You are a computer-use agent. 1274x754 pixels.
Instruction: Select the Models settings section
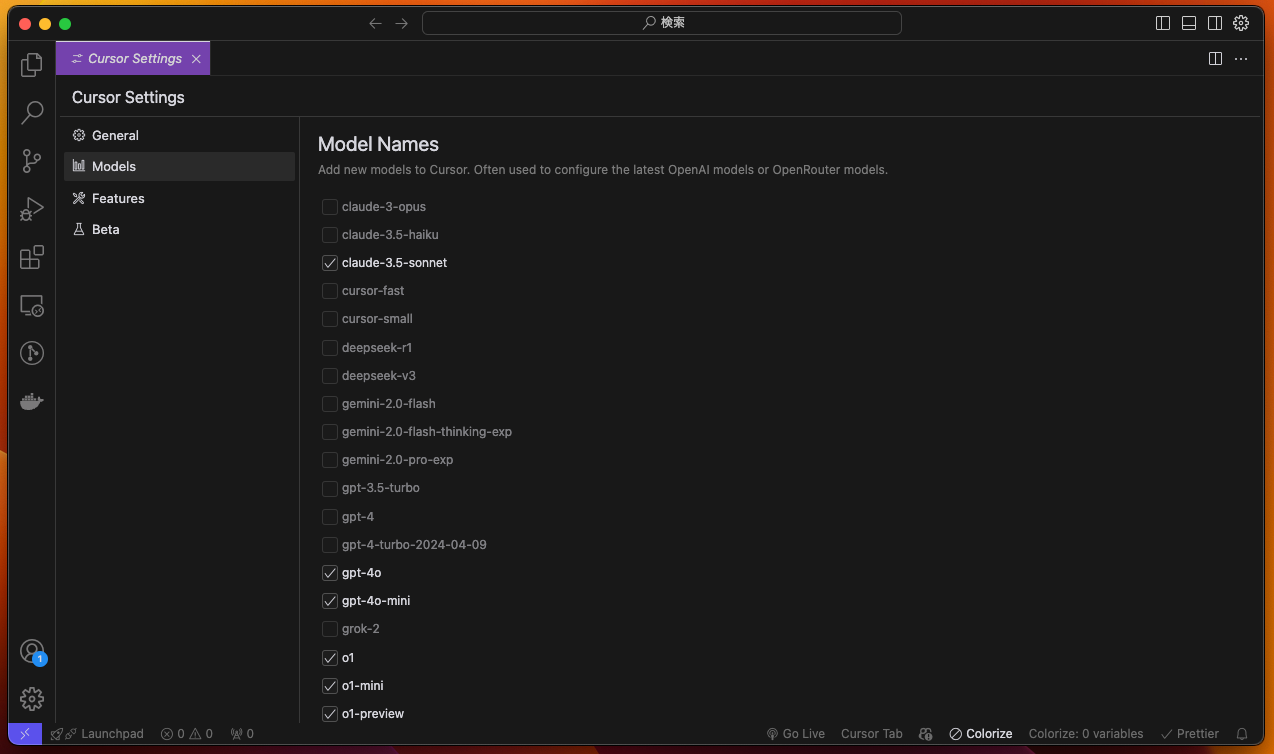[179, 166]
